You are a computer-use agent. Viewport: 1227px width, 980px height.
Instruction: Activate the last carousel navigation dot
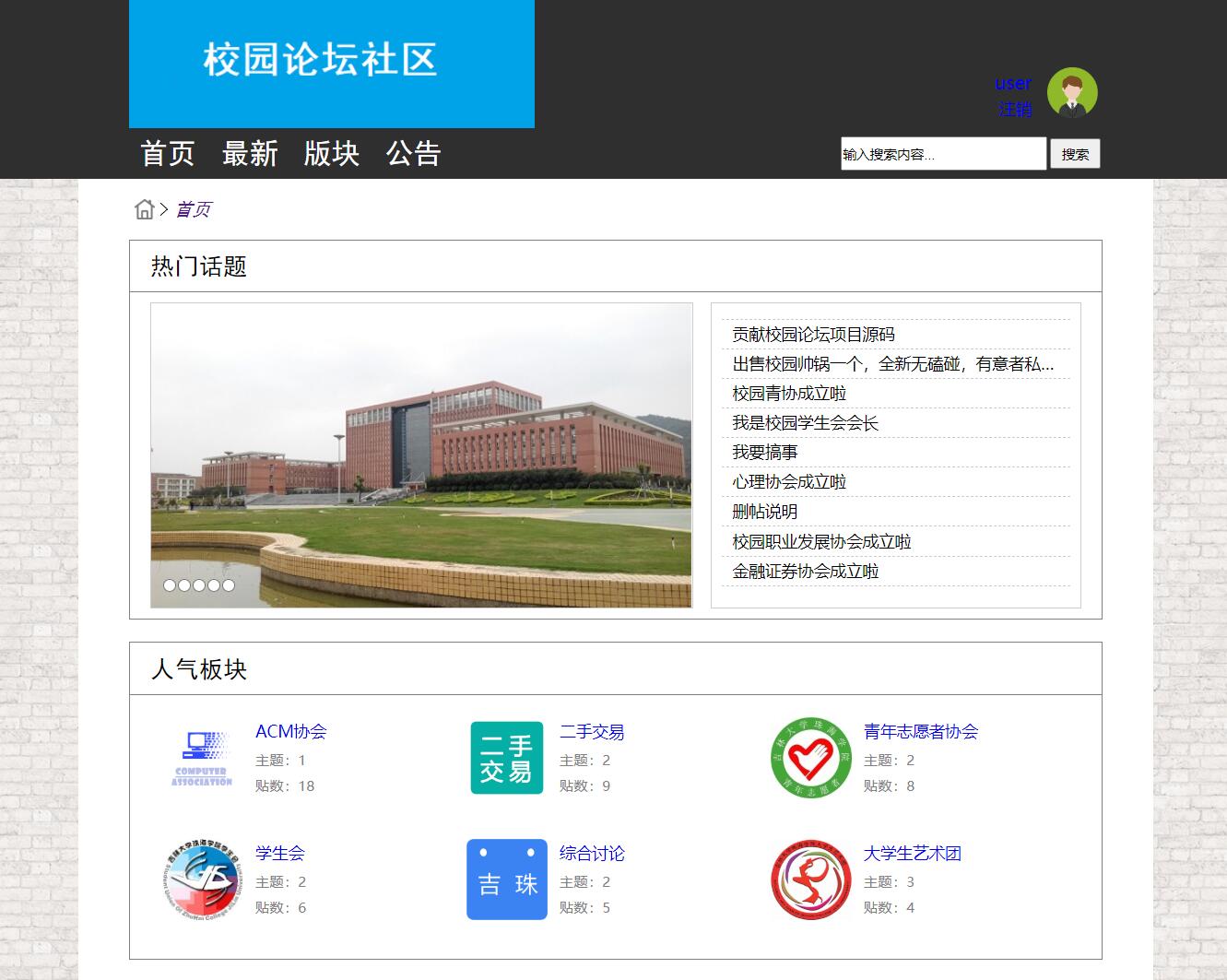click(x=229, y=584)
